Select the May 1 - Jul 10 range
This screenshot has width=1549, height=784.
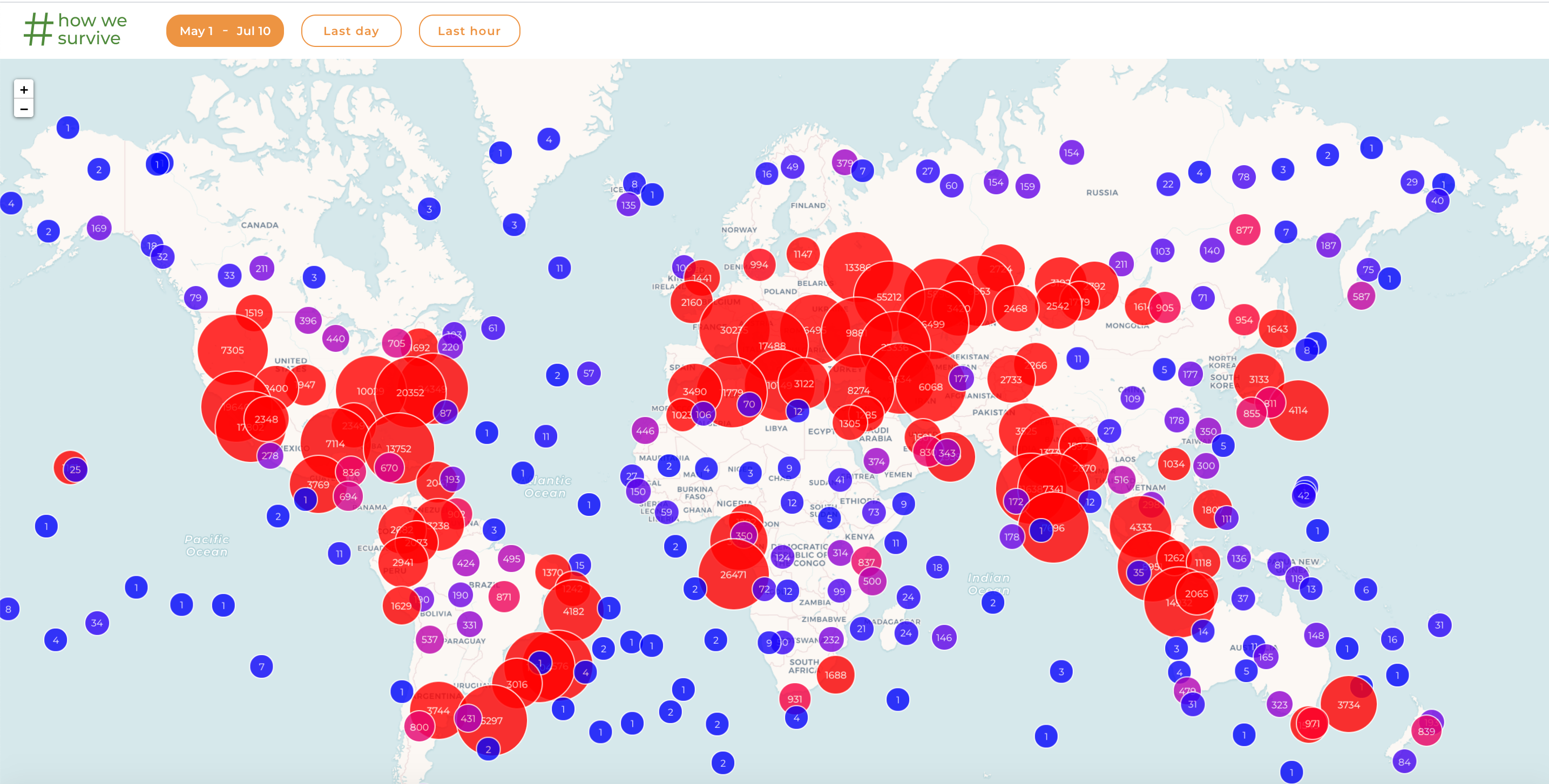click(x=225, y=31)
